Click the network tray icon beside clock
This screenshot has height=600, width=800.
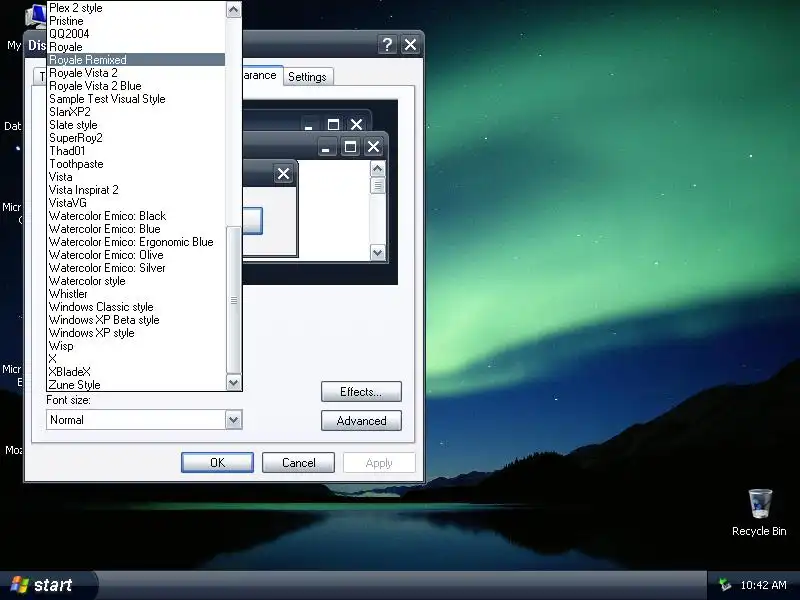[724, 585]
